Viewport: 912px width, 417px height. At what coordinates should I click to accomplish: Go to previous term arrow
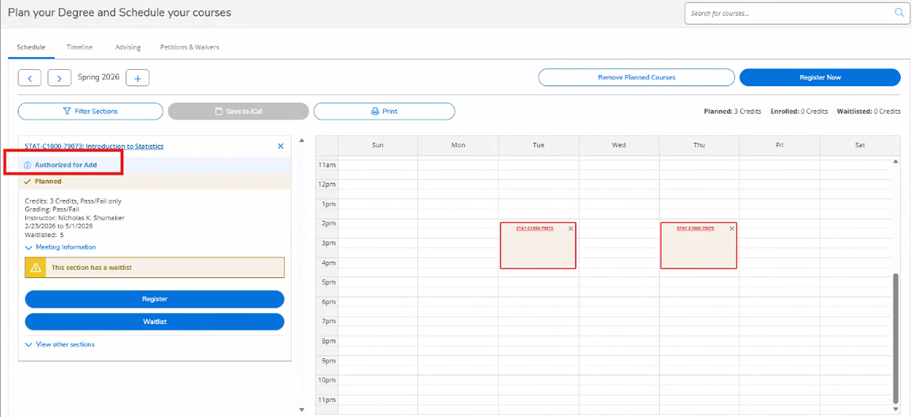tap(30, 78)
